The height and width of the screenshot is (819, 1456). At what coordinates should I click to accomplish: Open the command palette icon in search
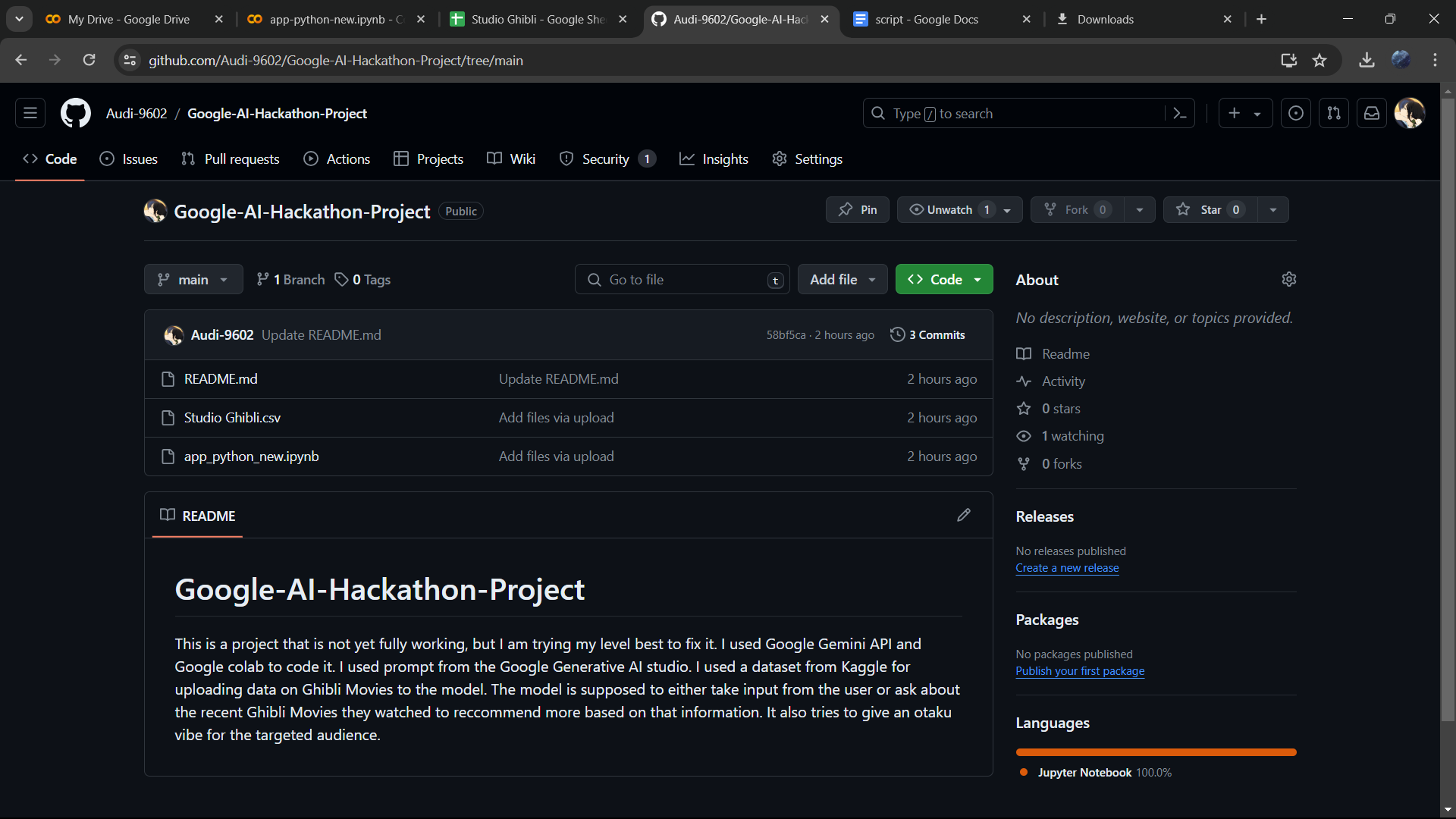coord(1179,114)
